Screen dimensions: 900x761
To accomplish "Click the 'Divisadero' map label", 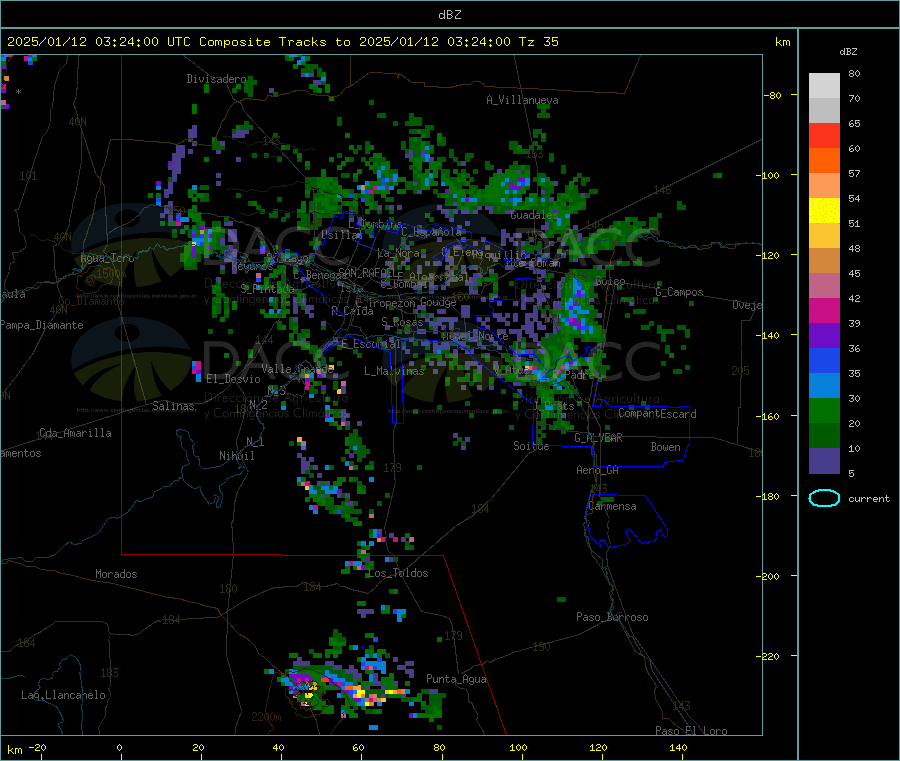I will point(216,79).
